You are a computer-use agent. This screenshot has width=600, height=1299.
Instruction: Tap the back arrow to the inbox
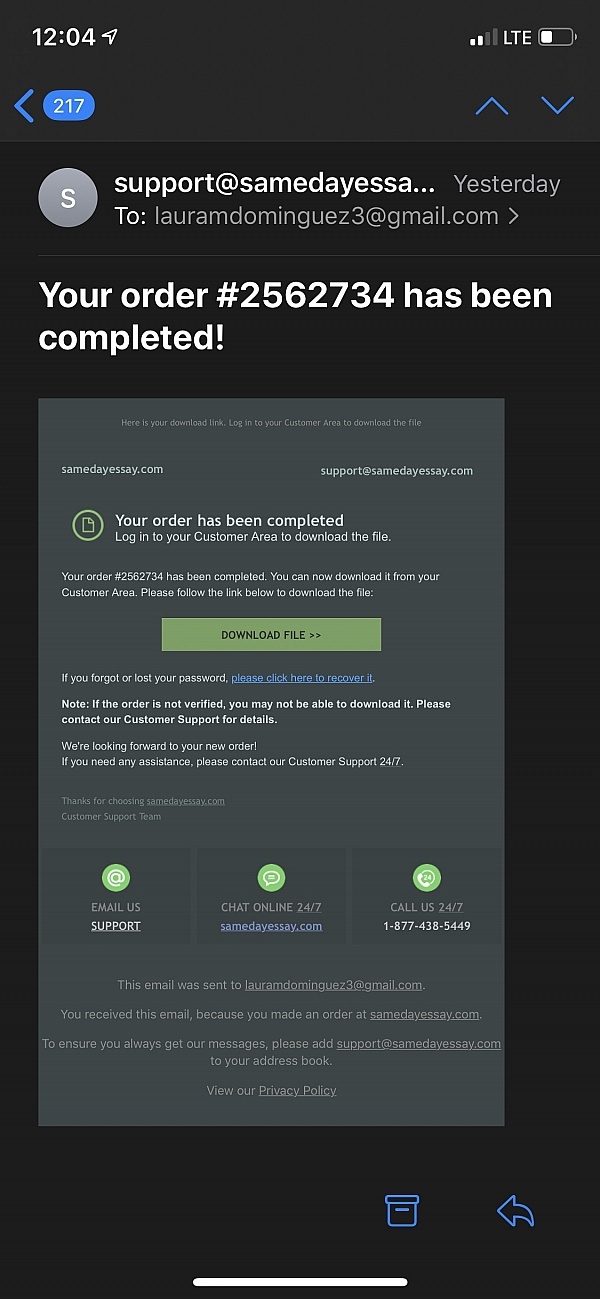24,105
